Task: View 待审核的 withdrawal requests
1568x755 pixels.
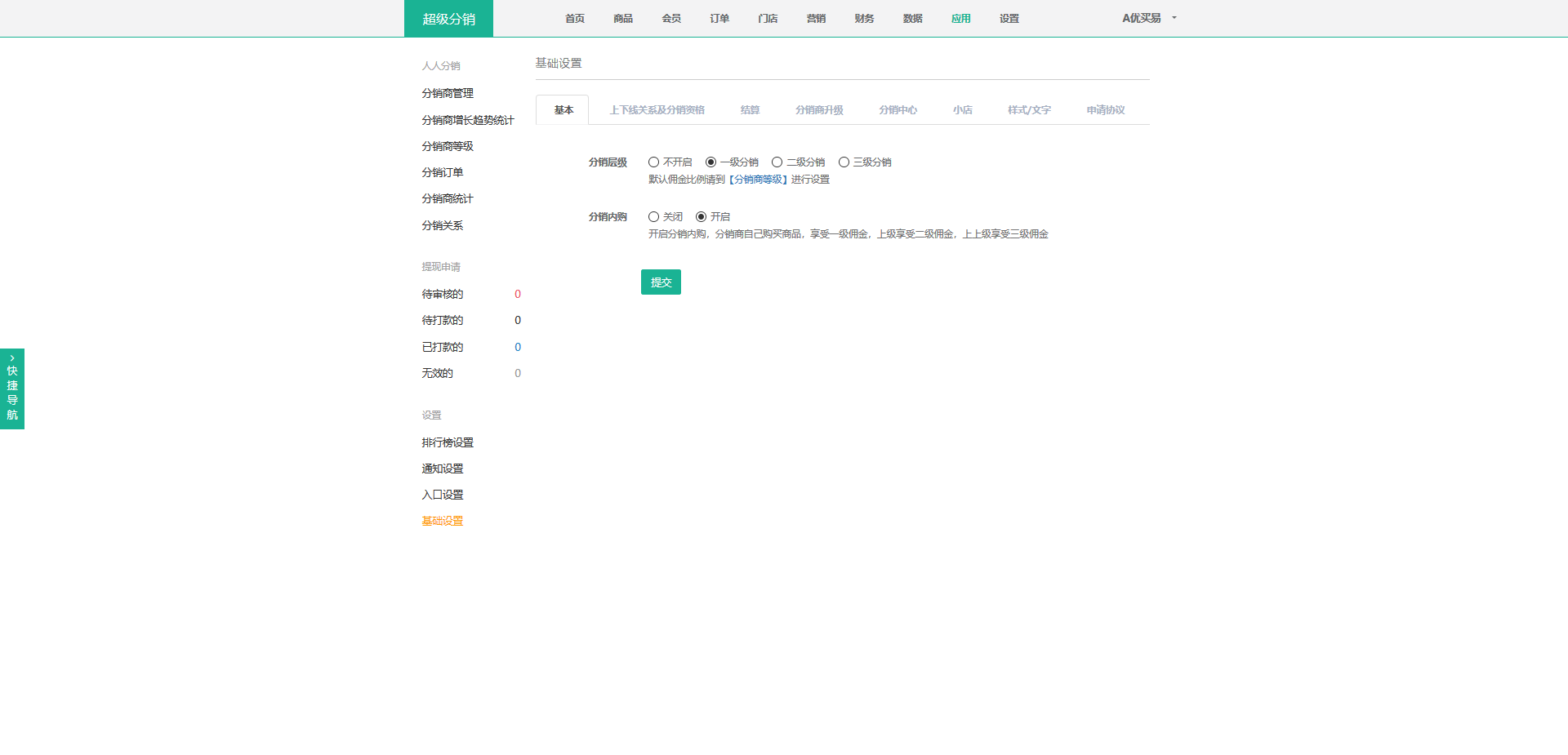Action: [x=443, y=295]
